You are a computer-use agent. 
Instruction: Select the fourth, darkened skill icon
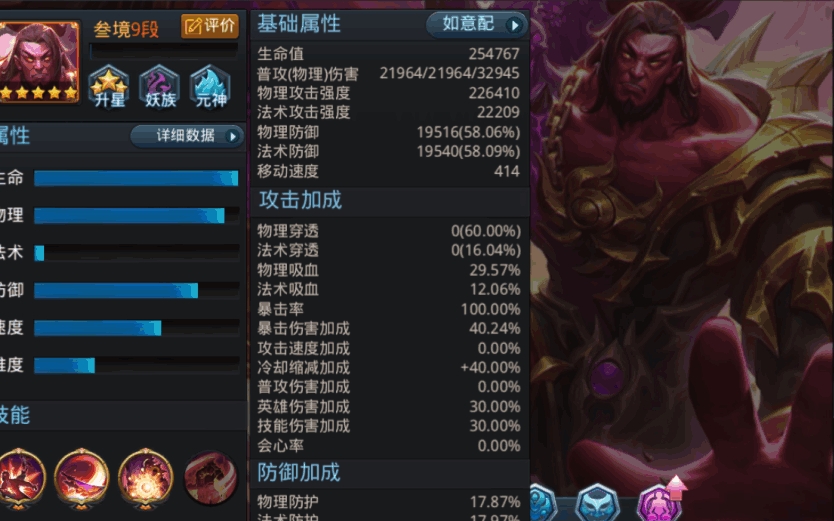(x=211, y=477)
